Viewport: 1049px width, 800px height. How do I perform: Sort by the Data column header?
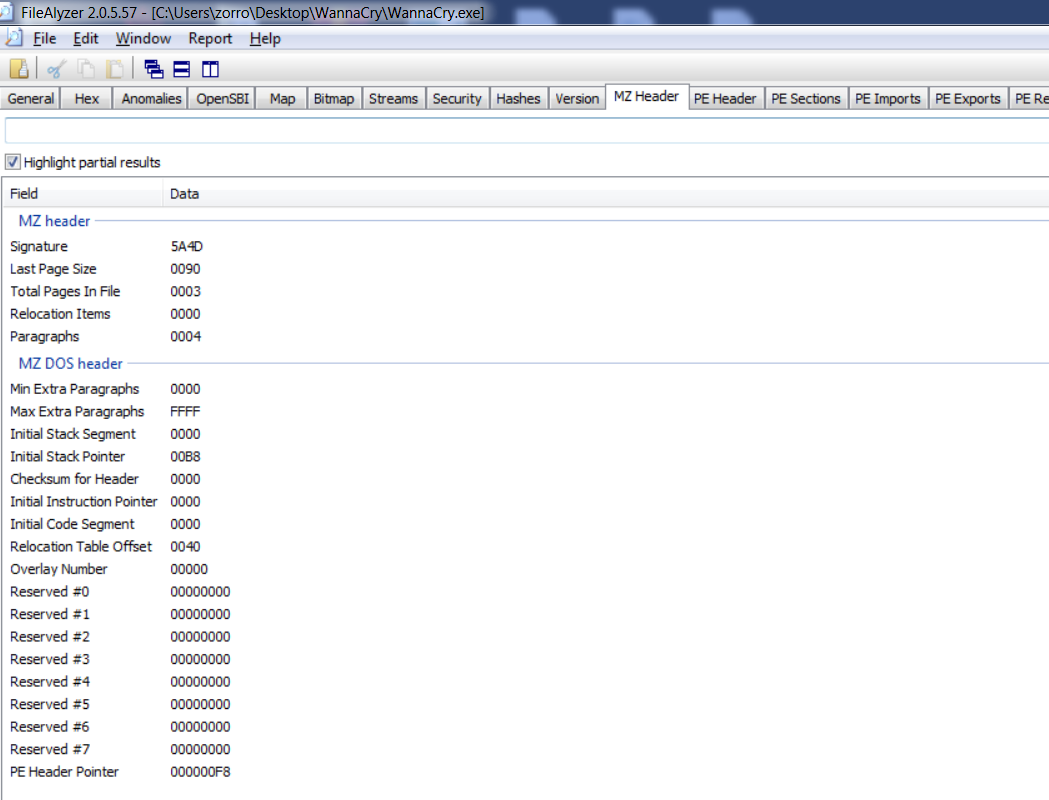click(x=605, y=194)
